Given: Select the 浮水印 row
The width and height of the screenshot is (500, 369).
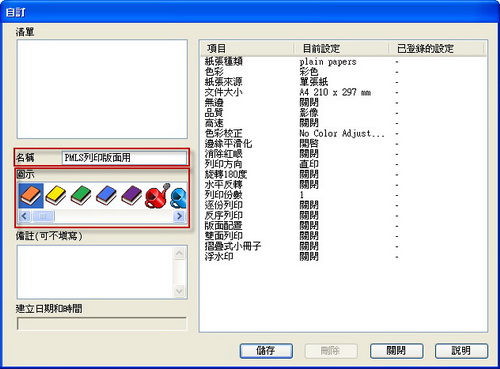Looking at the screenshot, I should [x=343, y=257].
